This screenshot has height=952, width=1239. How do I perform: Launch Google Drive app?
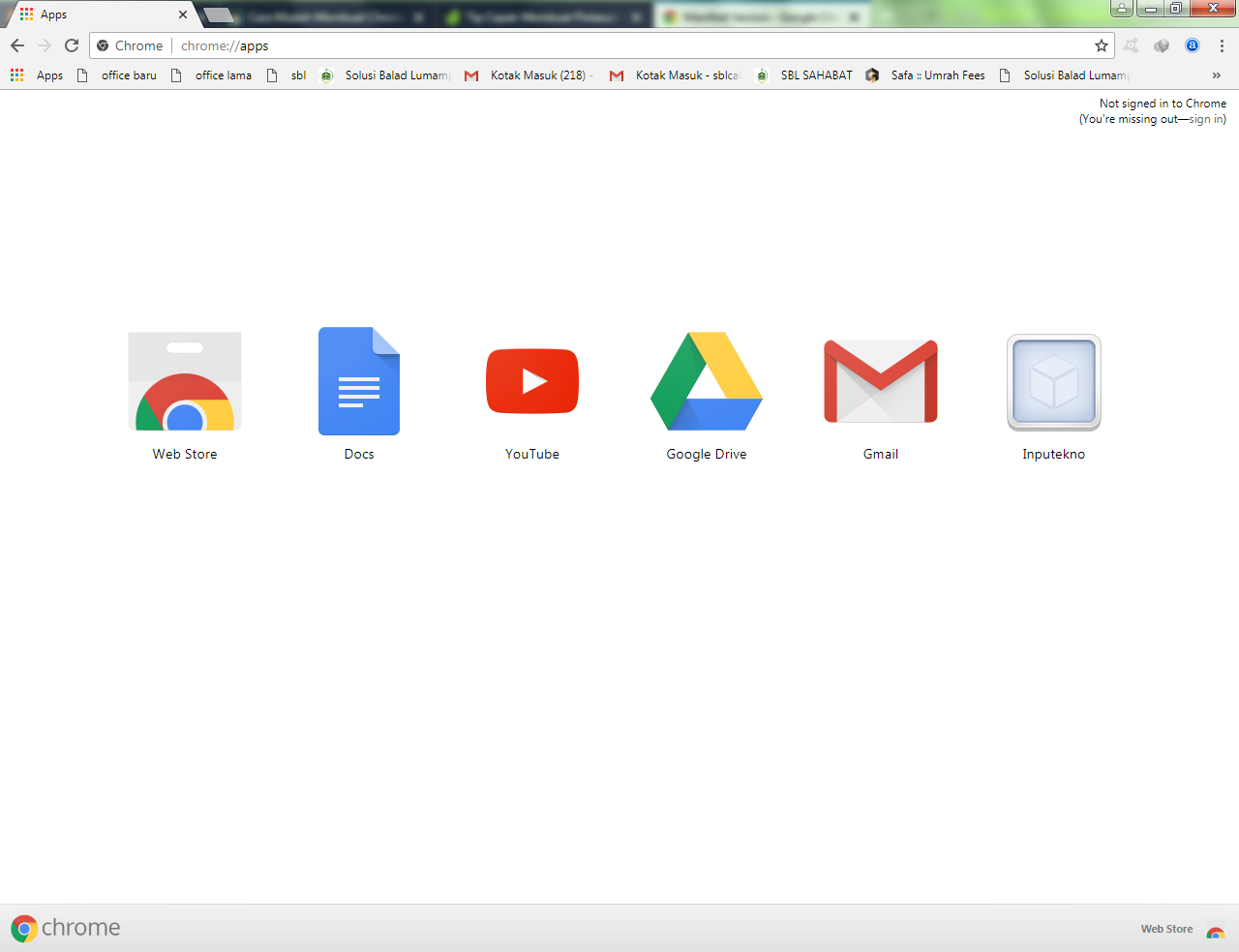(707, 381)
